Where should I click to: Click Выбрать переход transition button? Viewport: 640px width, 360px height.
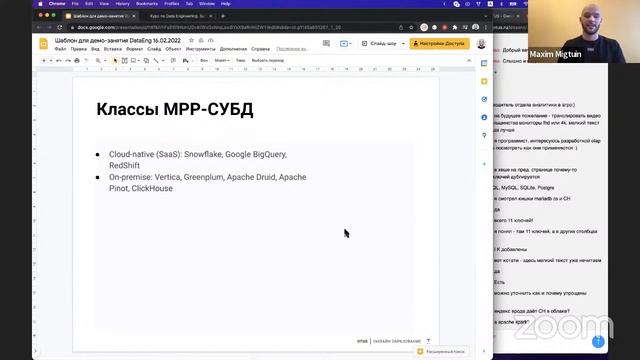pyautogui.click(x=268, y=60)
